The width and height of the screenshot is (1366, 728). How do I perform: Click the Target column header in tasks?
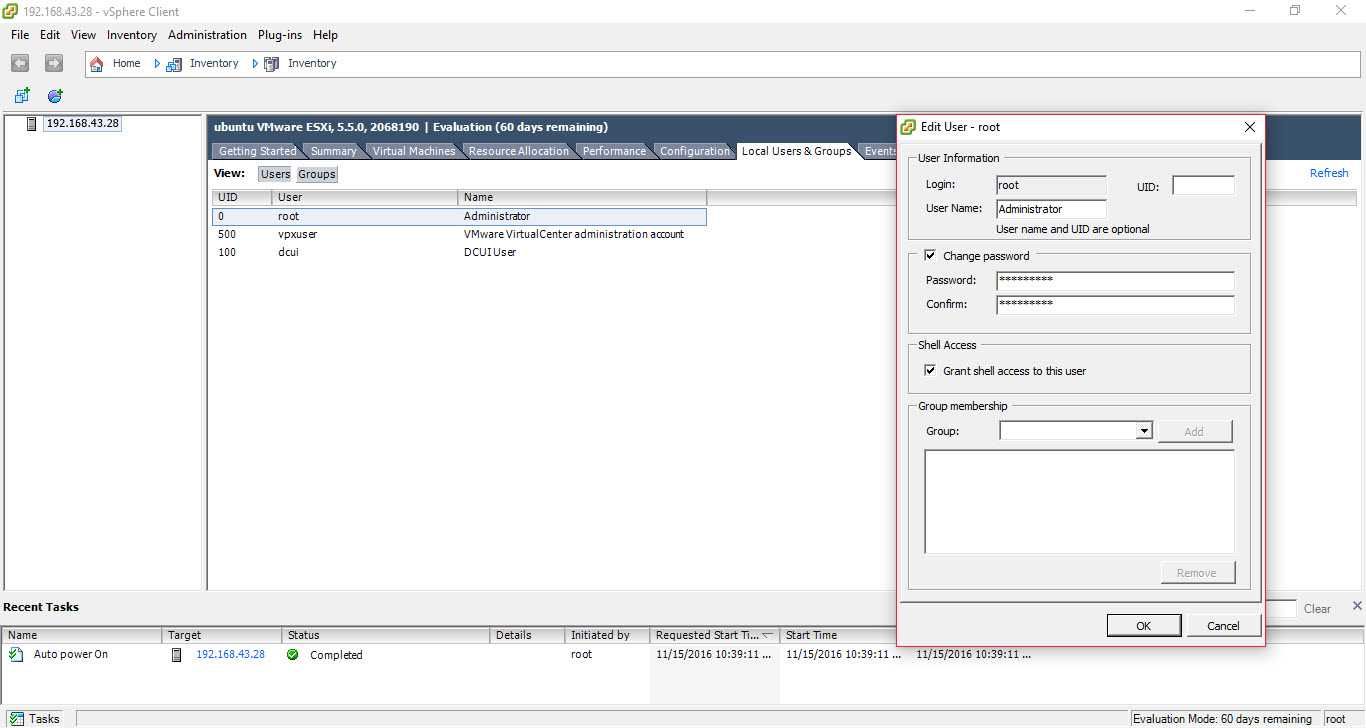[x=222, y=635]
